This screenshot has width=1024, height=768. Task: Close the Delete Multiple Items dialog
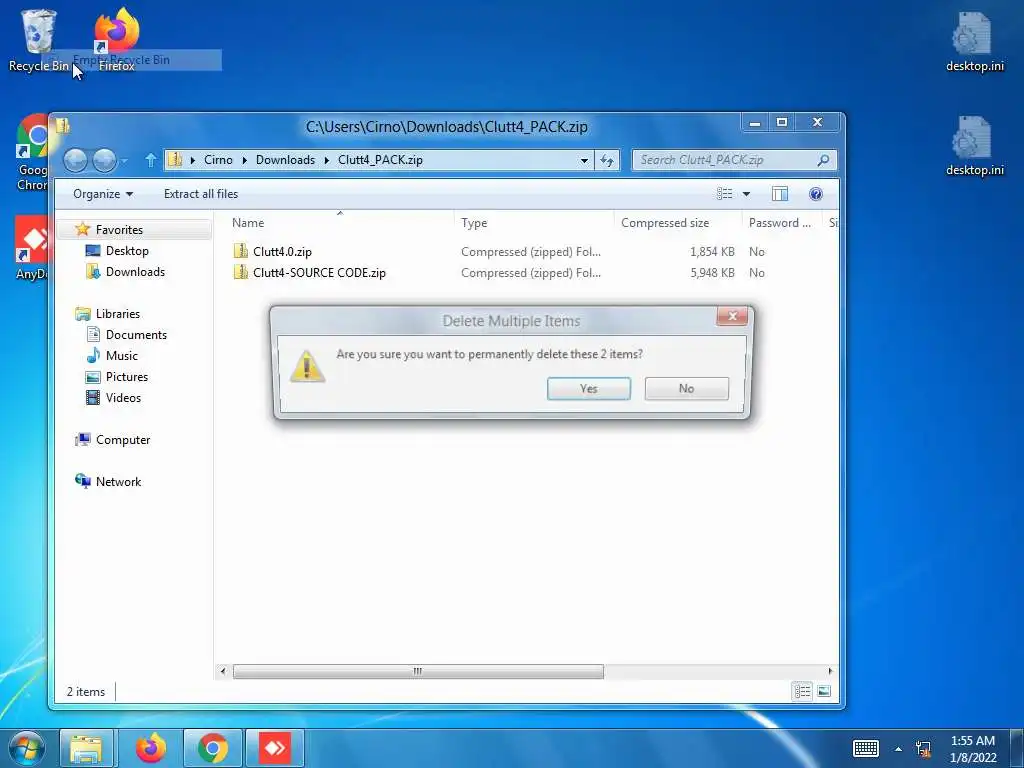[732, 316]
